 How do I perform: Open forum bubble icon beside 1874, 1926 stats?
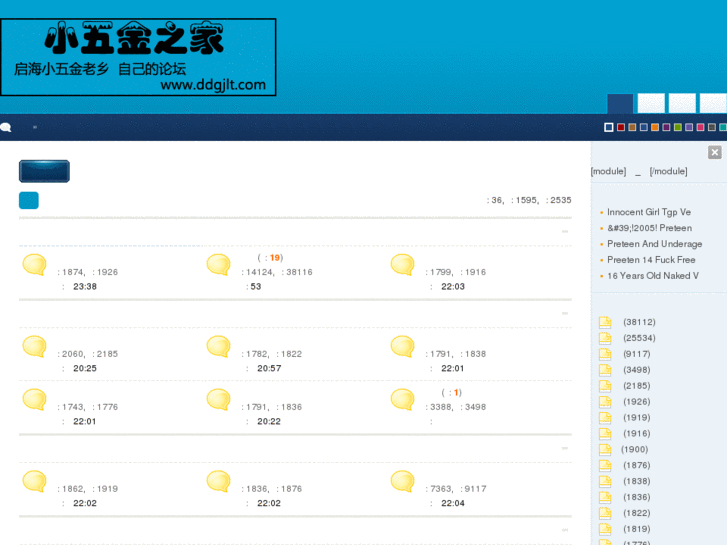(x=34, y=265)
